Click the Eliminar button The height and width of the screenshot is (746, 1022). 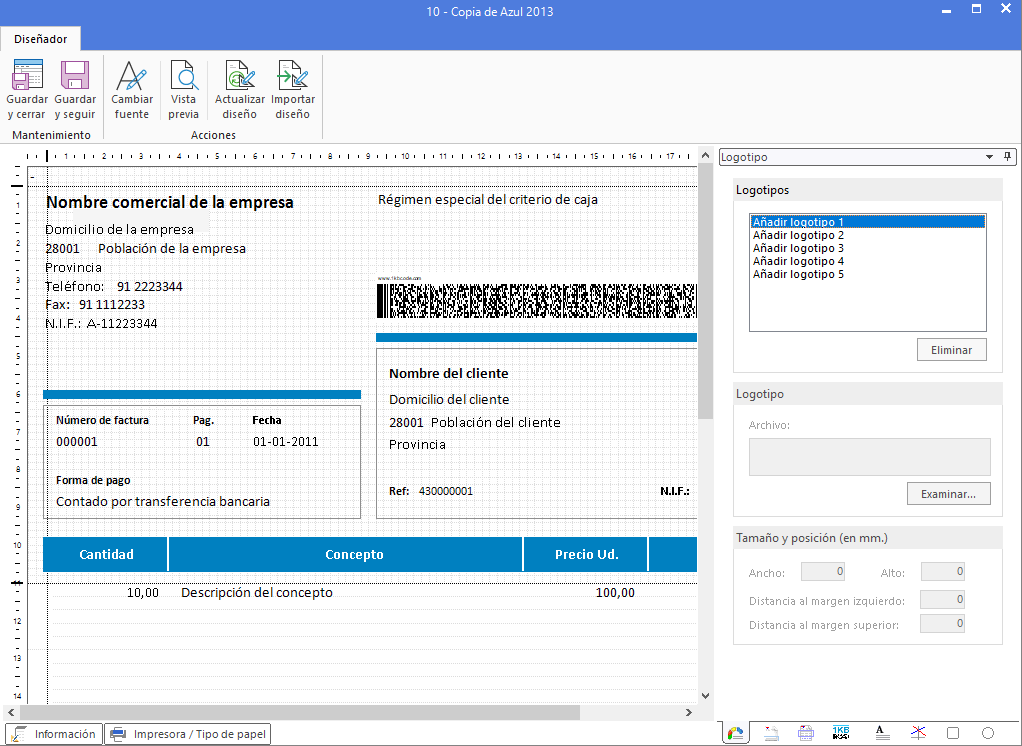pos(952,350)
